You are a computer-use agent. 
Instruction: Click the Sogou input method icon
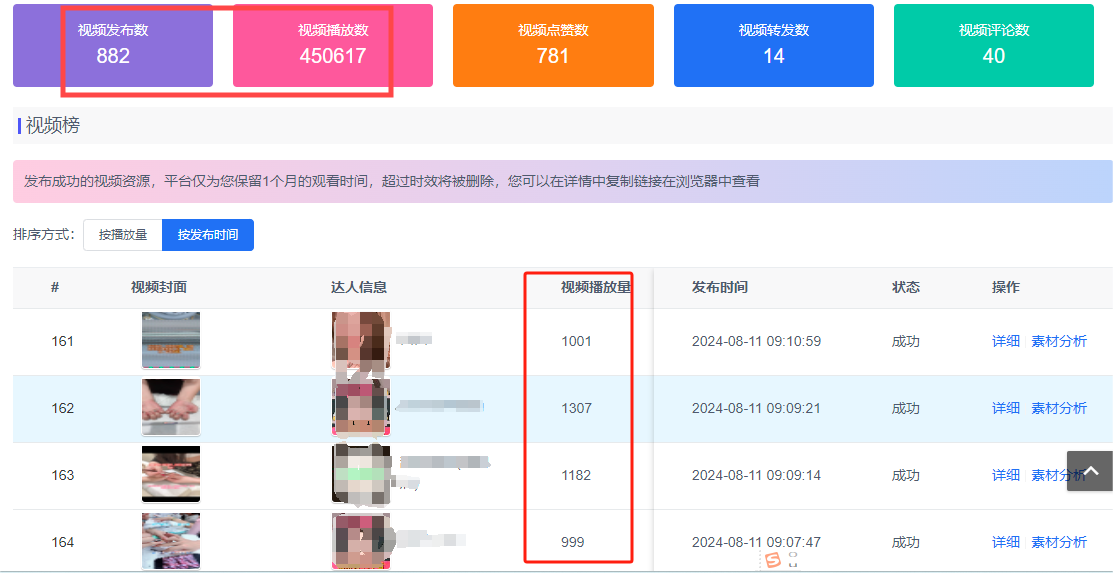(771, 561)
